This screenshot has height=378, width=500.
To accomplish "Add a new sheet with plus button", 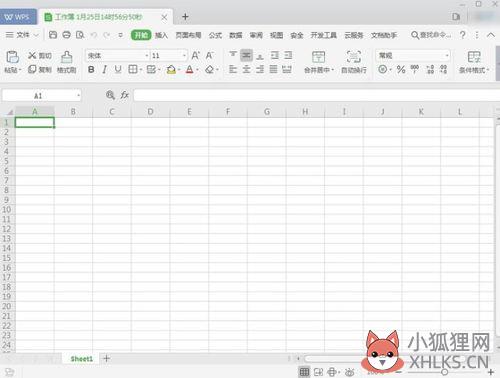I will [106, 359].
